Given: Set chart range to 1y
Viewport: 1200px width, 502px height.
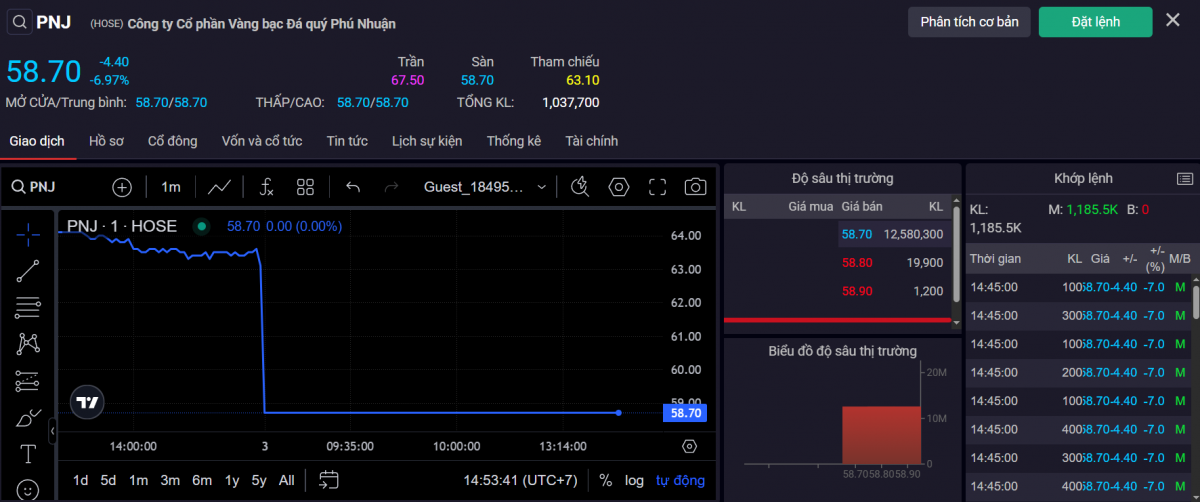Looking at the screenshot, I should pos(232,480).
